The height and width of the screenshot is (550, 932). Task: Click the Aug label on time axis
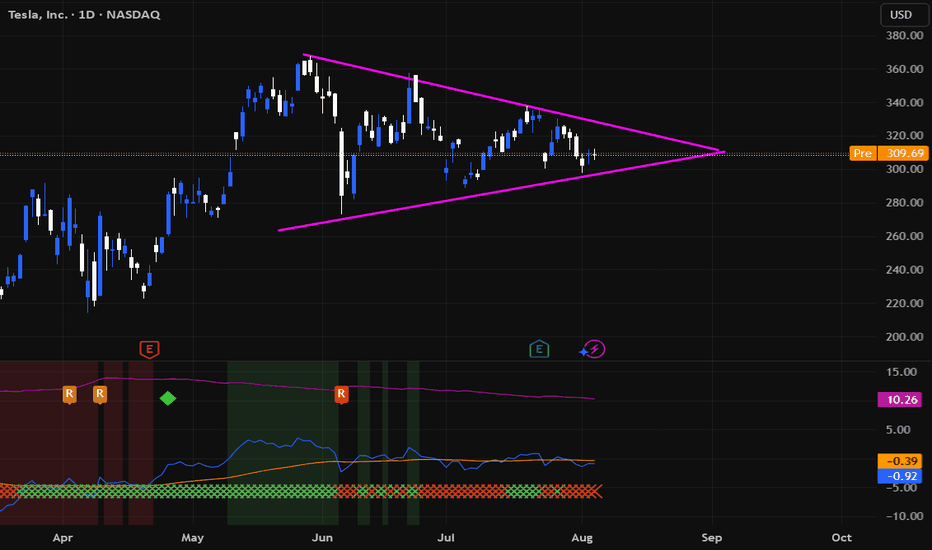click(x=582, y=538)
